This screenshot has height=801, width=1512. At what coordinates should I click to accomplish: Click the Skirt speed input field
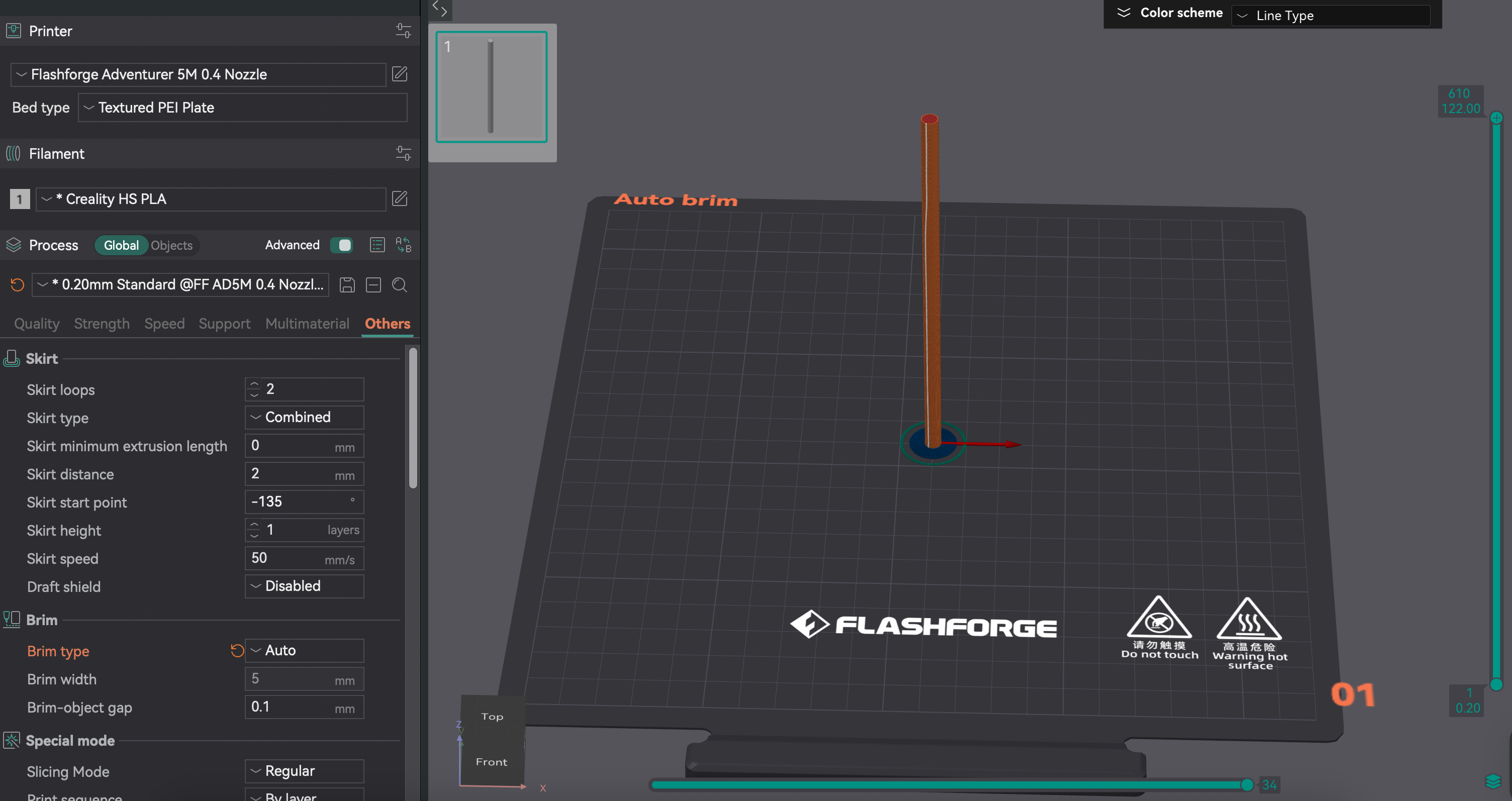pos(304,558)
